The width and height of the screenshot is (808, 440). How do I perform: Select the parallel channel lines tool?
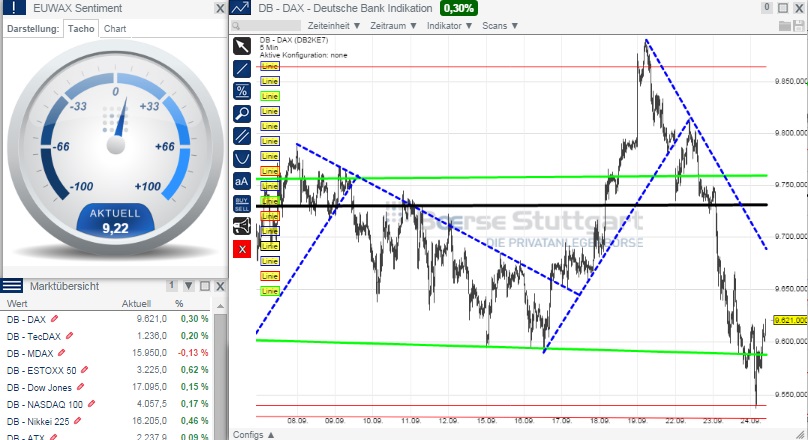(x=242, y=136)
